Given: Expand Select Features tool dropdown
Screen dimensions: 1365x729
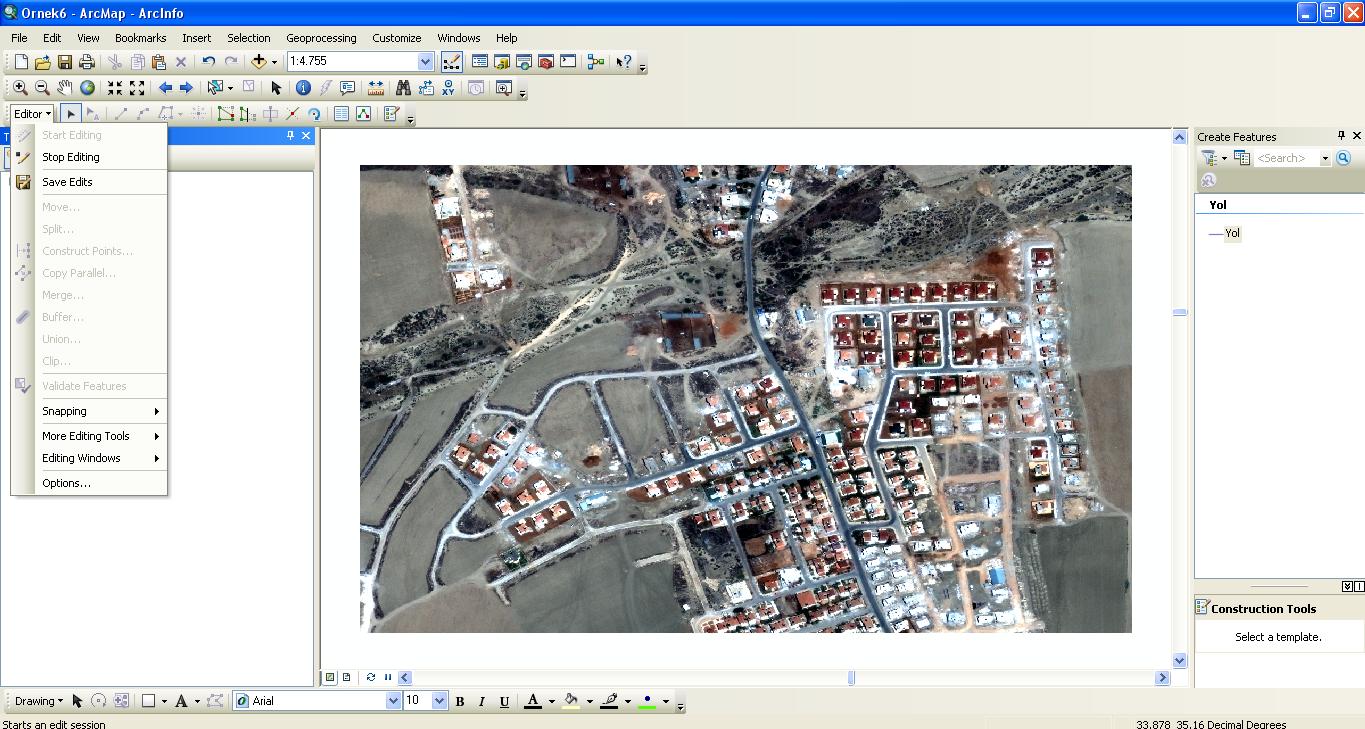Looking at the screenshot, I should 230,88.
